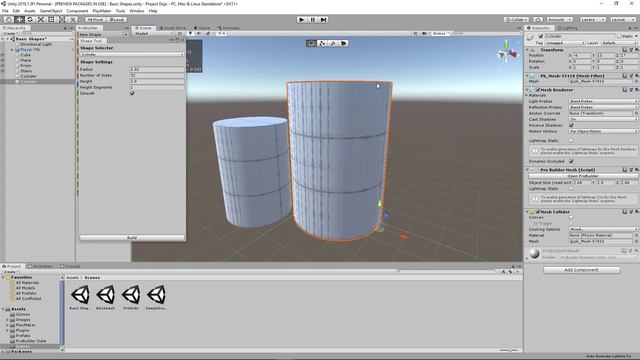The height and width of the screenshot is (360, 640).
Task: Select ProBuilder Face selection mode
Action: [x=343, y=43]
